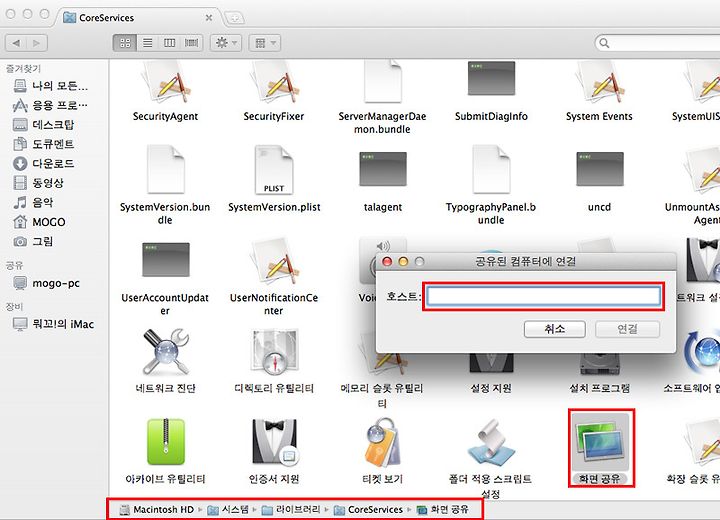
Task: Select SystemVersion.bundle file icon
Action: click(165, 169)
